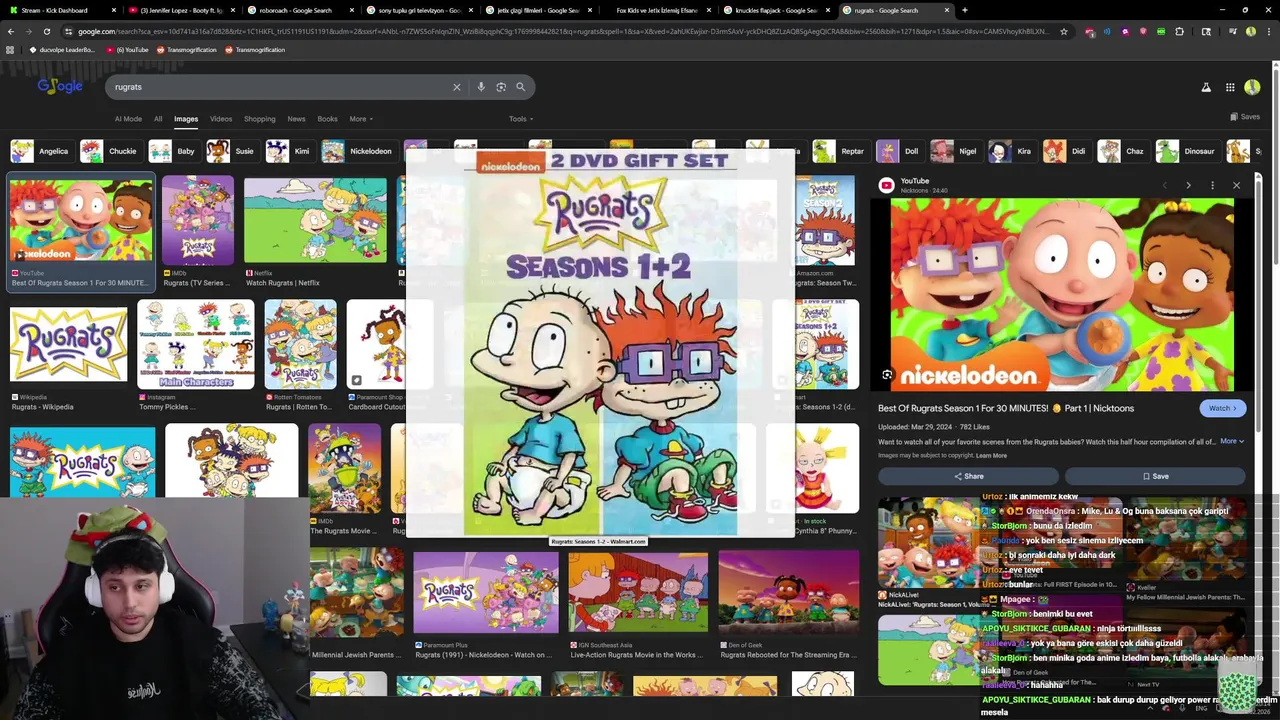This screenshot has width=1280, height=720.
Task: Open Tommy Pickles Main Characters thumbnail
Action: click(x=196, y=344)
